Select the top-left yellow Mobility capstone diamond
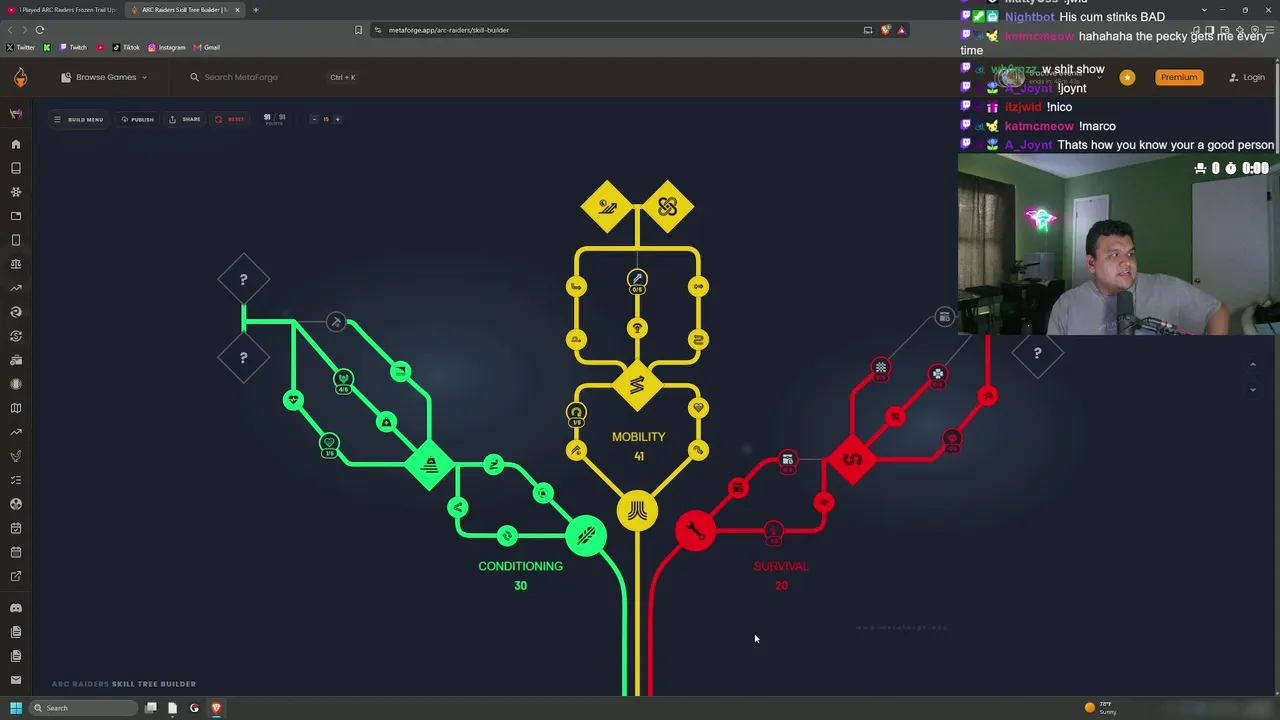 coord(606,207)
